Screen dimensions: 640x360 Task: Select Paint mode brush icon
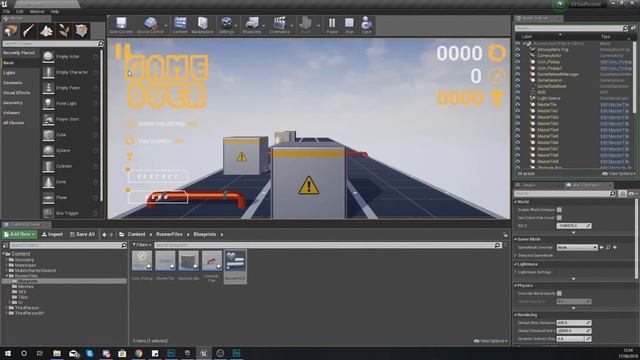pyautogui.click(x=29, y=31)
